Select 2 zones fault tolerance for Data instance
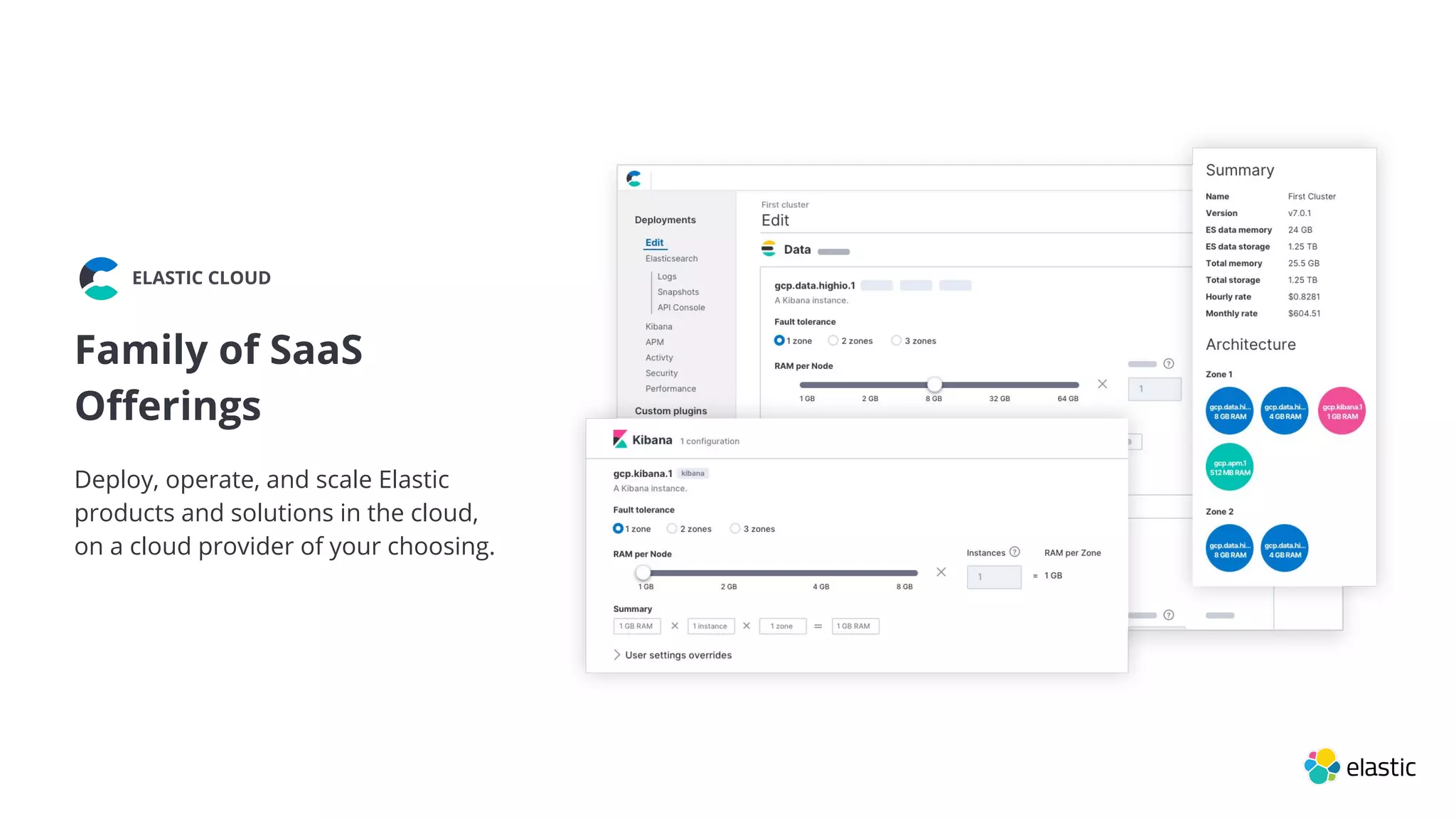This screenshot has height=819, width=1456. pos(833,341)
